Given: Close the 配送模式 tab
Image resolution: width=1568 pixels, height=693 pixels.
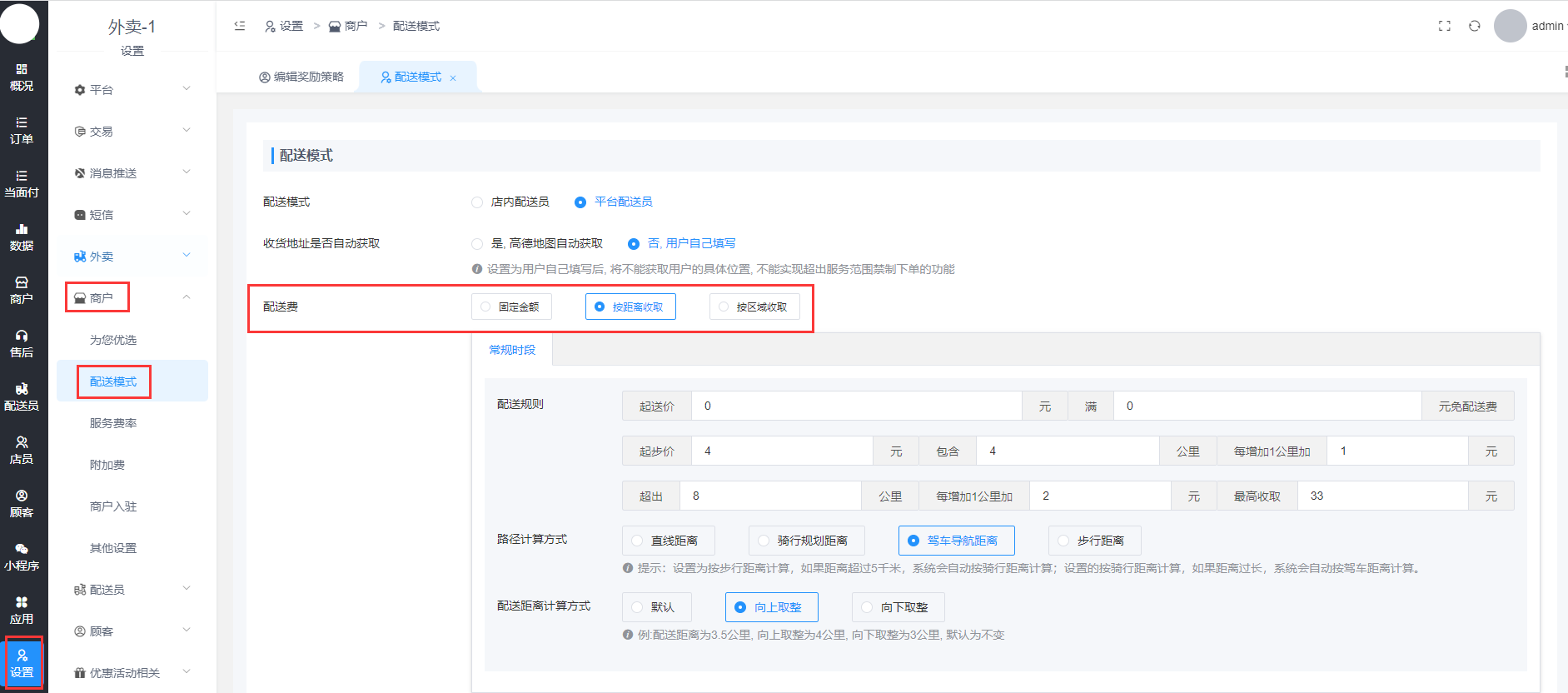Looking at the screenshot, I should pyautogui.click(x=453, y=77).
